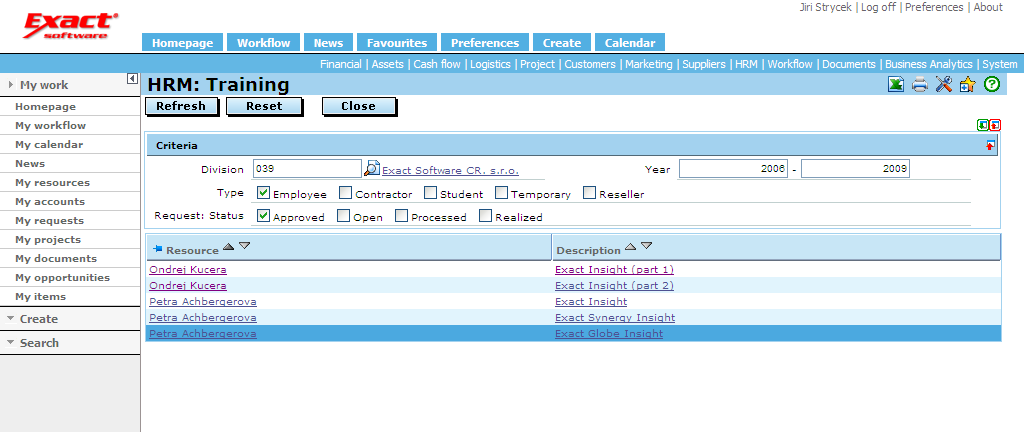
Task: Click the Refresh button
Action: 181,106
